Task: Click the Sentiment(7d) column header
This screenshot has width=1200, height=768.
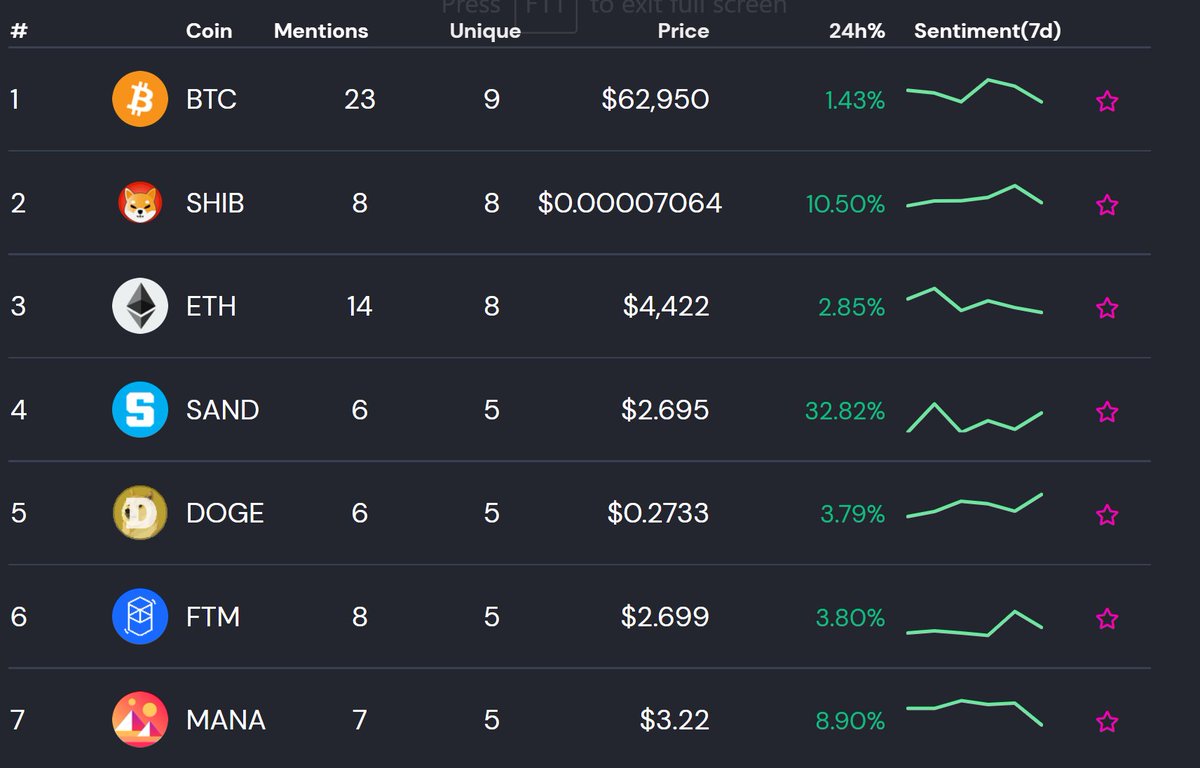Action: point(987,31)
